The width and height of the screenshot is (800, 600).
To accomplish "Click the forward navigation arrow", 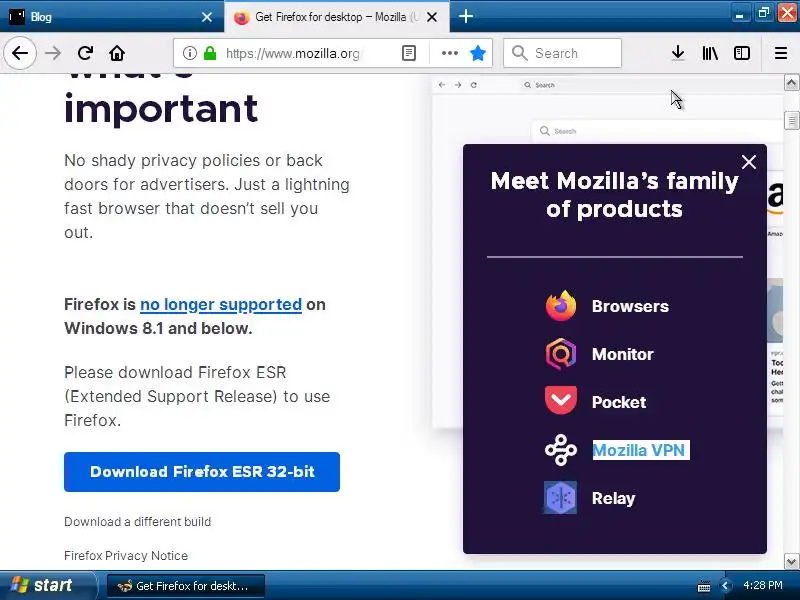I will [53, 53].
